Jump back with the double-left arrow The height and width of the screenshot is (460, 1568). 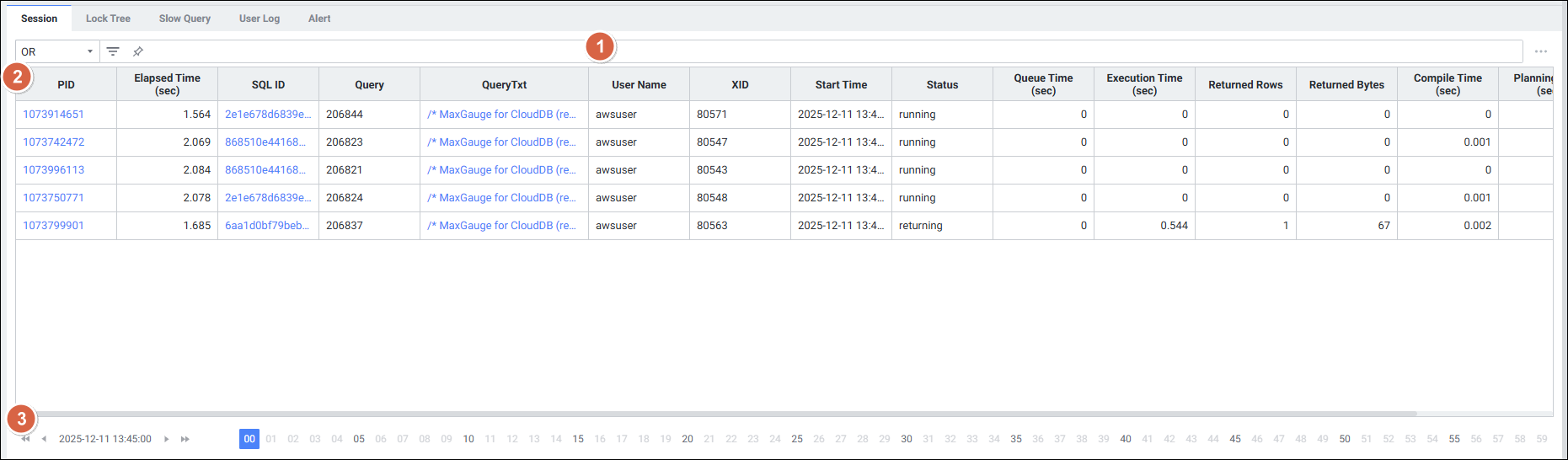(26, 439)
